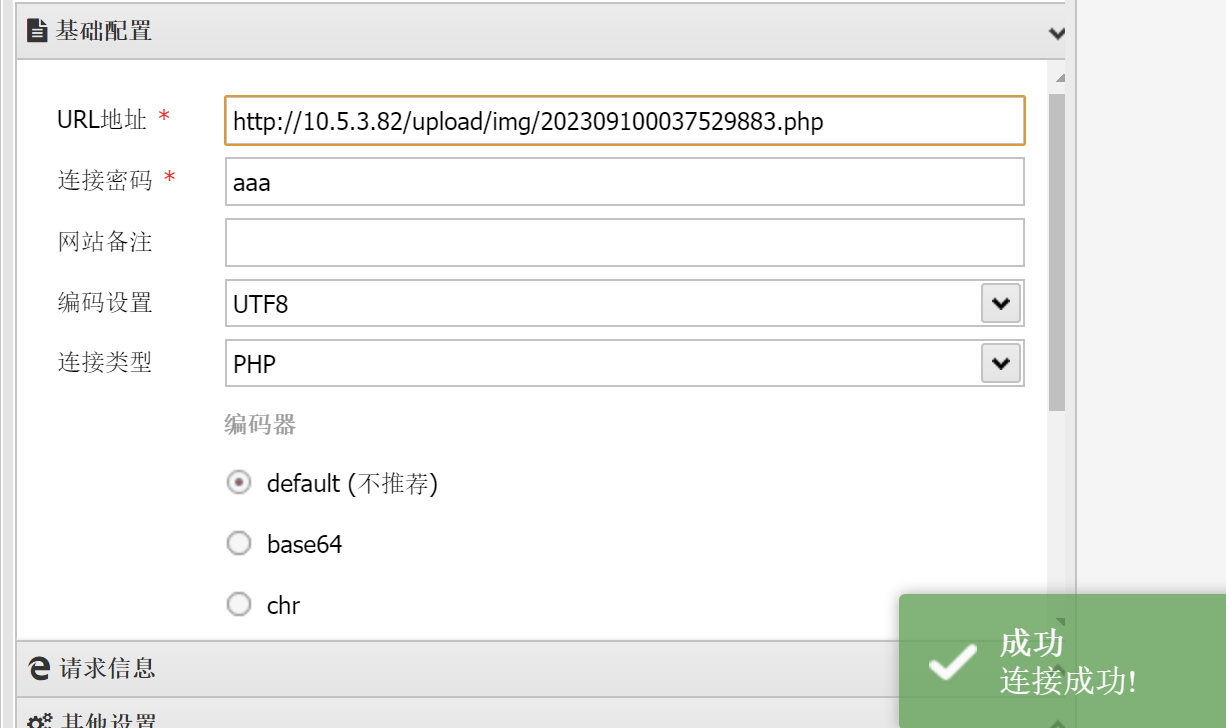Focus the URL地址 input field
The image size is (1226, 728).
[x=624, y=121]
